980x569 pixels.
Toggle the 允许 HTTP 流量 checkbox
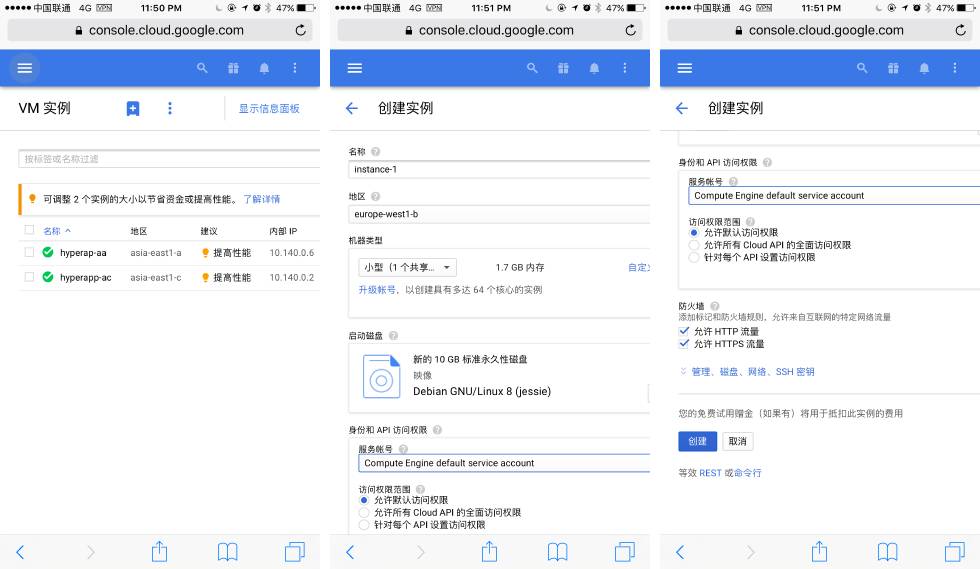pos(684,331)
